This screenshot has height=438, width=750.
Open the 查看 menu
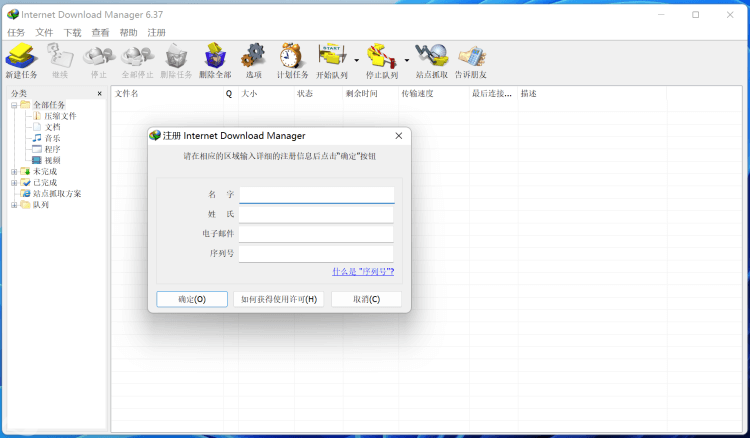100,33
